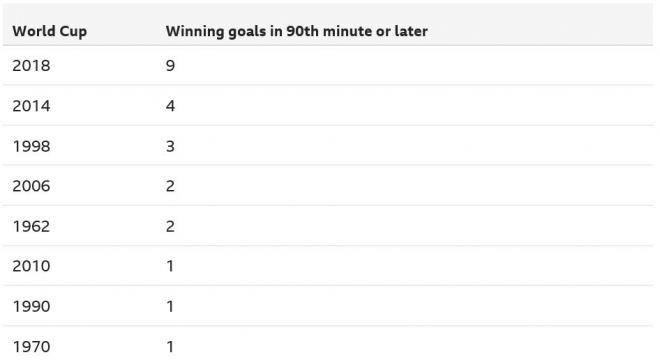Click the value 1 for 1990

(x=170, y=306)
